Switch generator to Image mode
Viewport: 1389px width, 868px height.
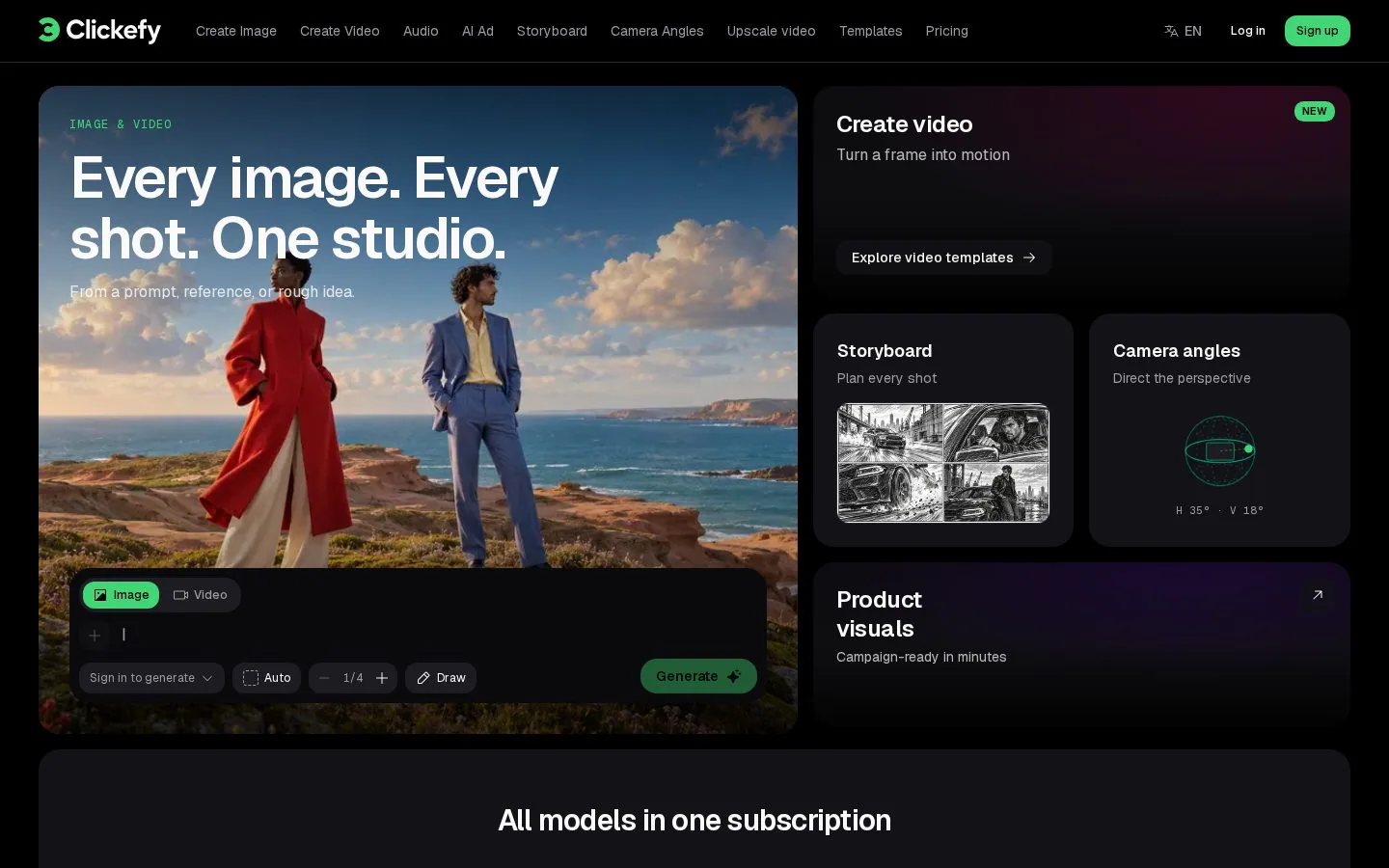tap(122, 595)
